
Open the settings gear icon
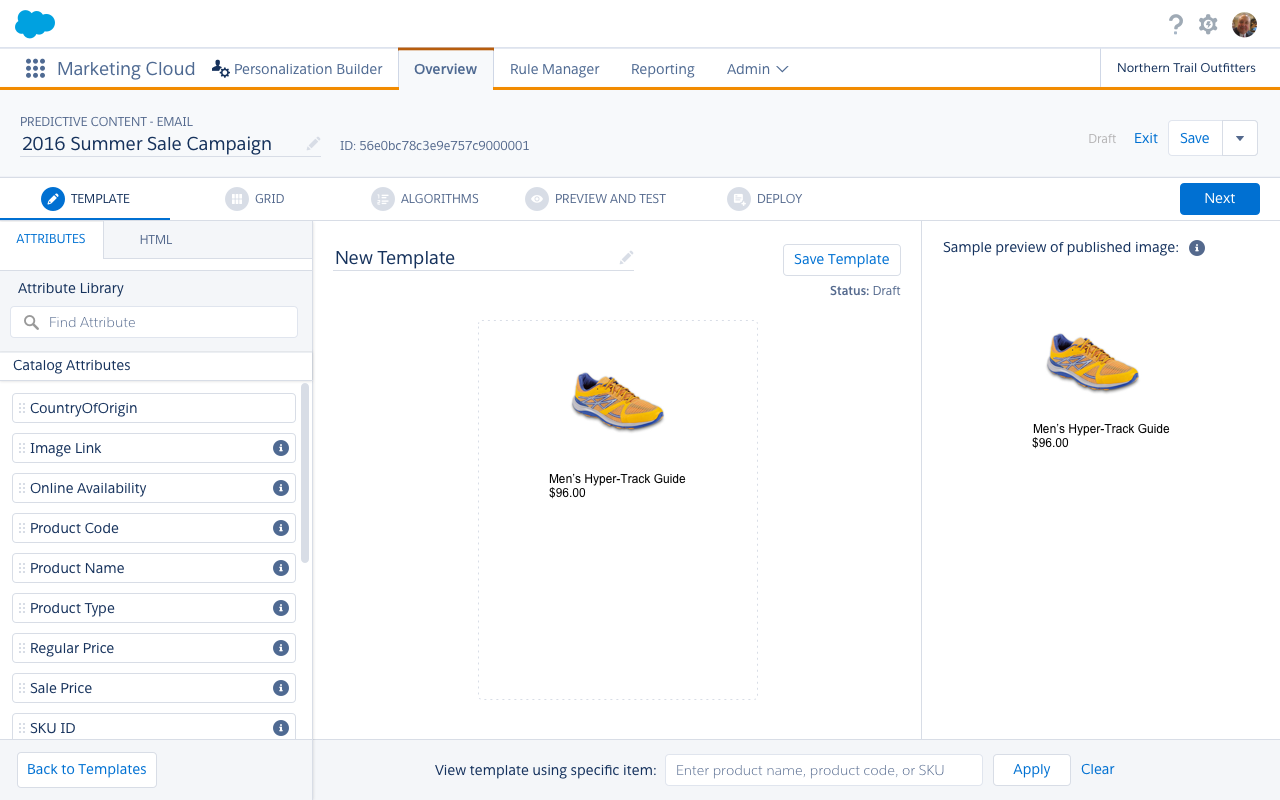pyautogui.click(x=1208, y=24)
